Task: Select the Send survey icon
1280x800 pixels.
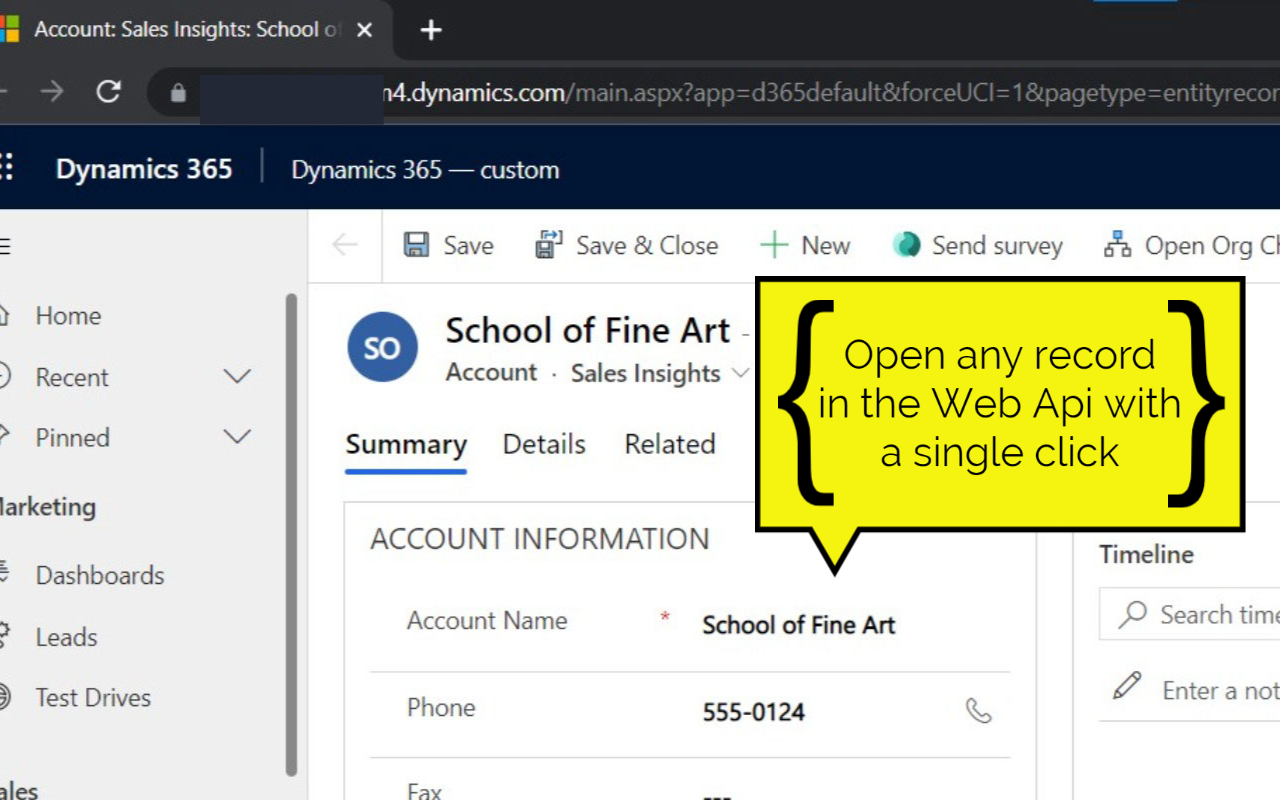Action: [x=906, y=244]
